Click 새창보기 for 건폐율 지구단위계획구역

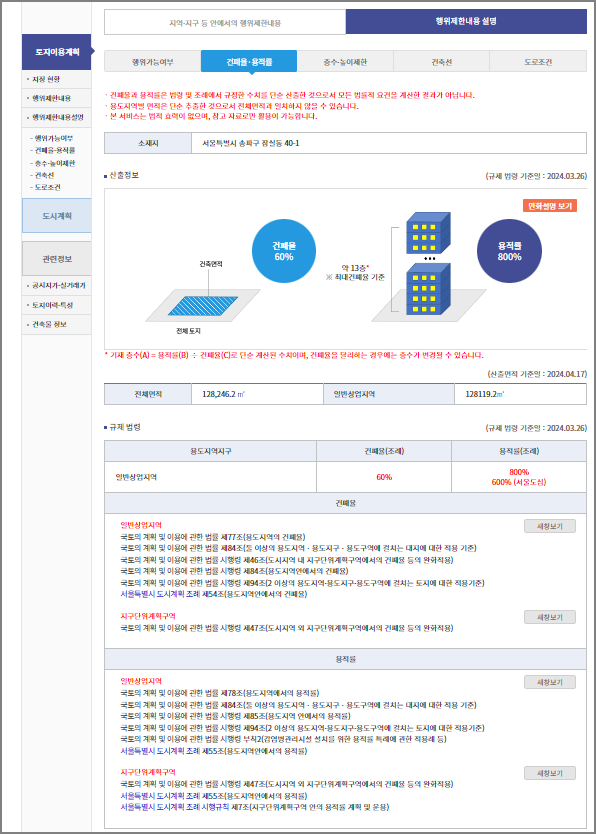(x=550, y=617)
